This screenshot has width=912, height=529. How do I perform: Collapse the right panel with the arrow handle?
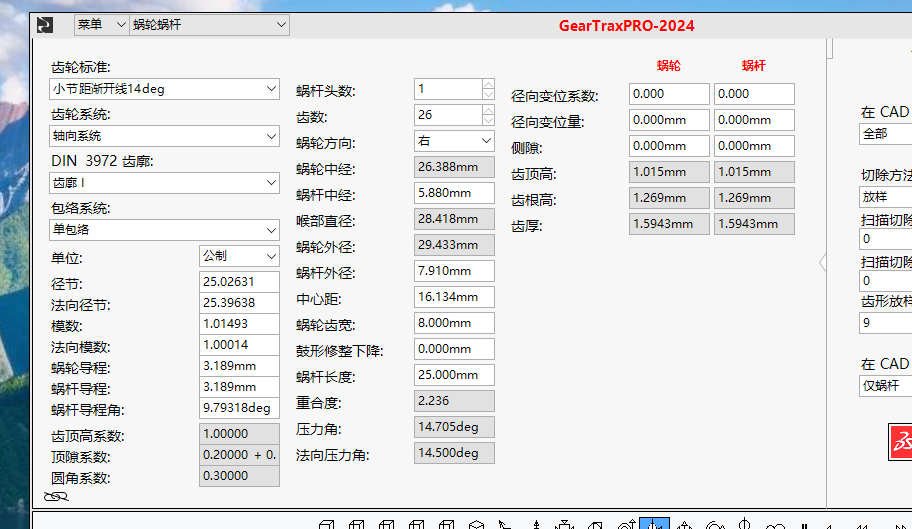(x=822, y=263)
